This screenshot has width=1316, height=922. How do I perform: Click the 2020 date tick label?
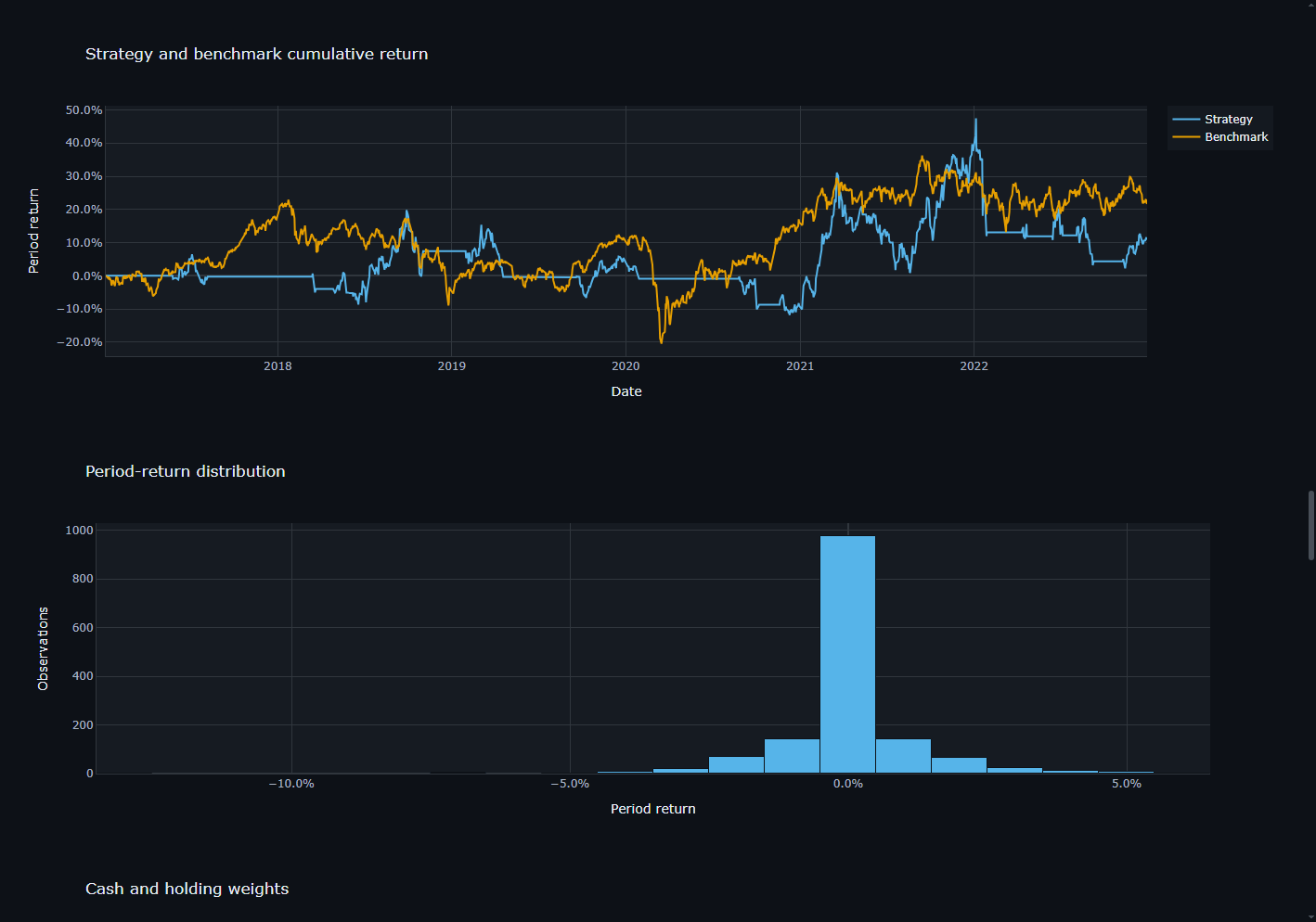(626, 366)
